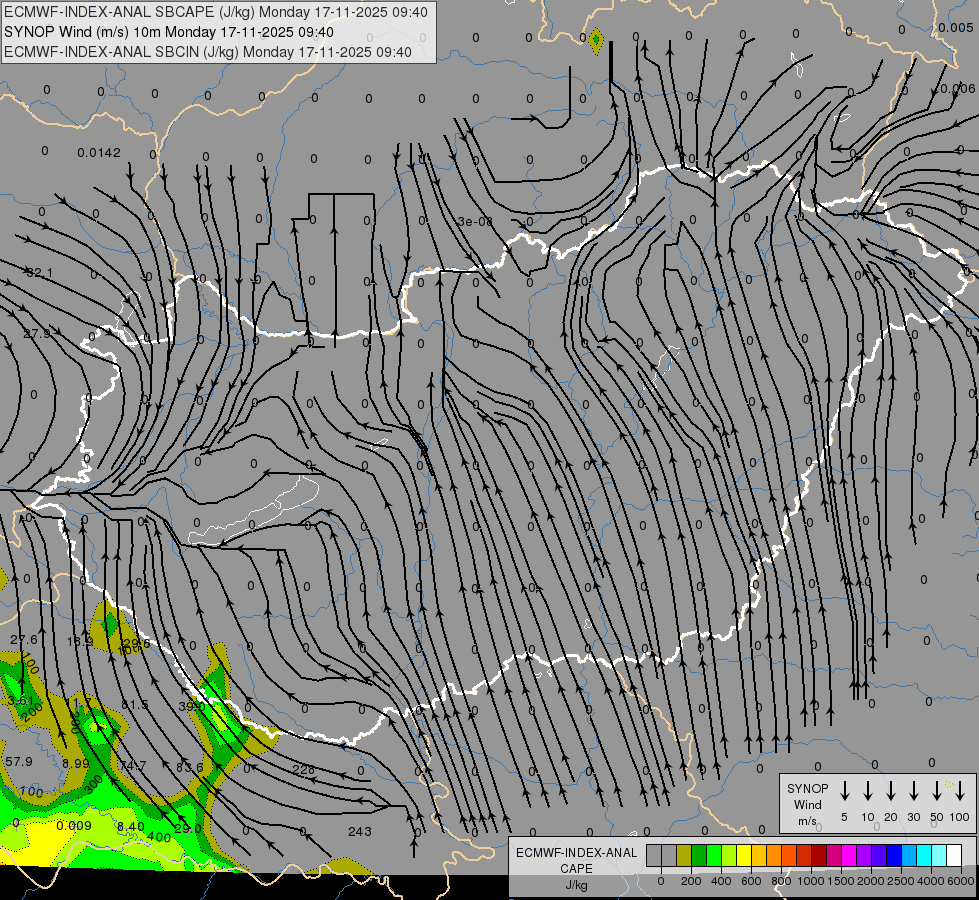Screen dimensions: 979x900
Task: Click the 0.0142 value on the map
Action: point(99,152)
